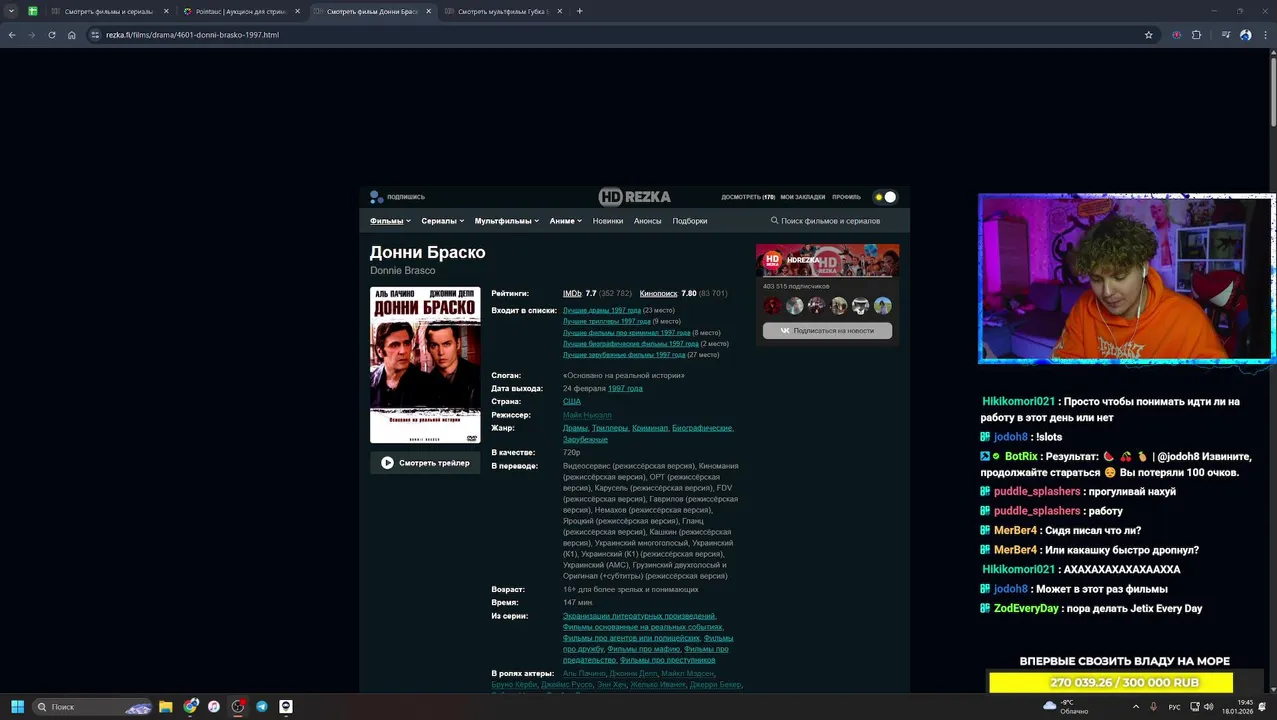The height and width of the screenshot is (720, 1277).
Task: Open 'Фильмы про мафию' series link
Action: point(643,649)
